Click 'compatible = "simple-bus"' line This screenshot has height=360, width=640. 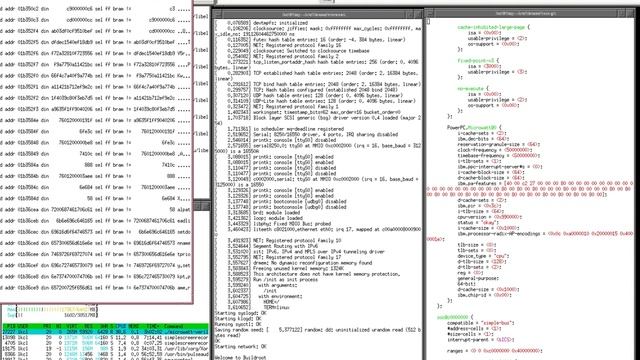click(481, 323)
